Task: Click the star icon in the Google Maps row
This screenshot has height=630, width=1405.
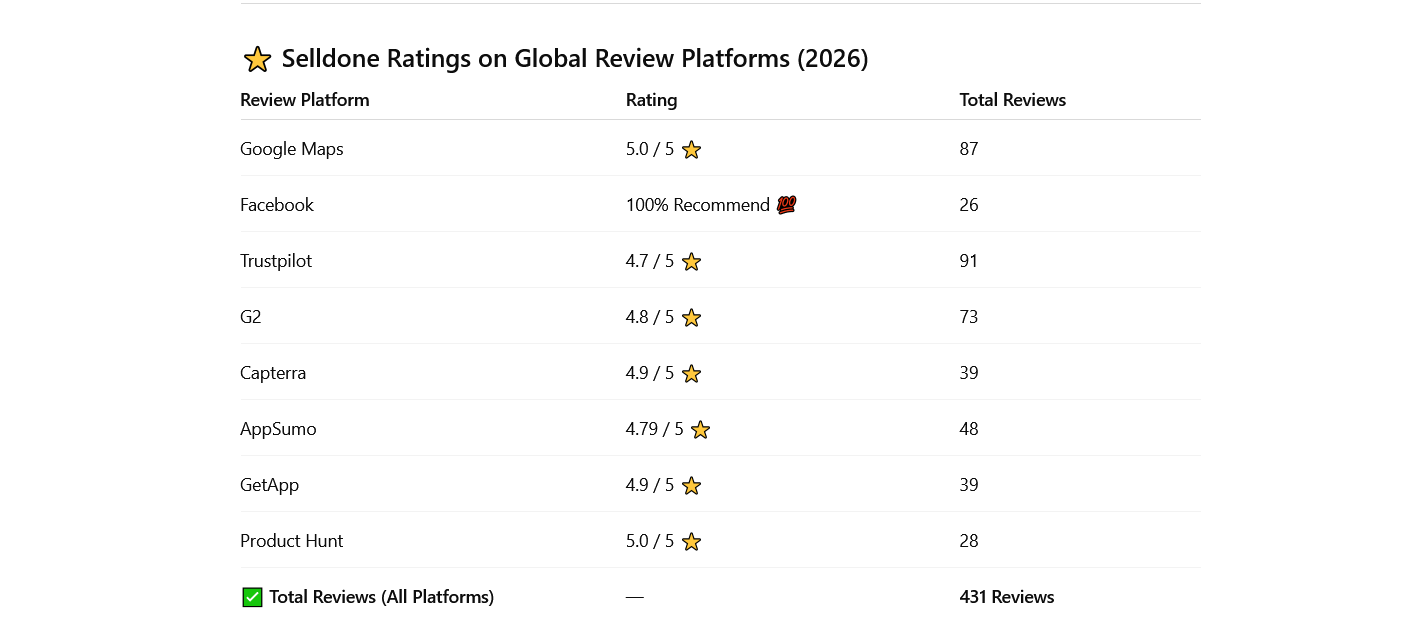Action: coord(691,150)
